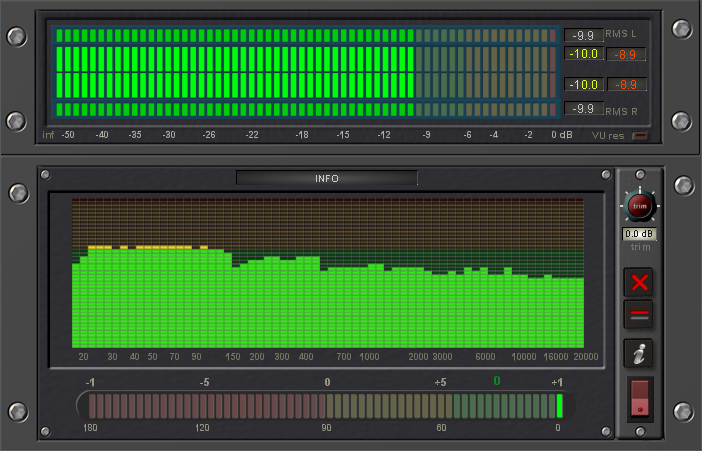Toggle the VU res switch
Image resolution: width=702 pixels, height=451 pixels.
click(640, 135)
